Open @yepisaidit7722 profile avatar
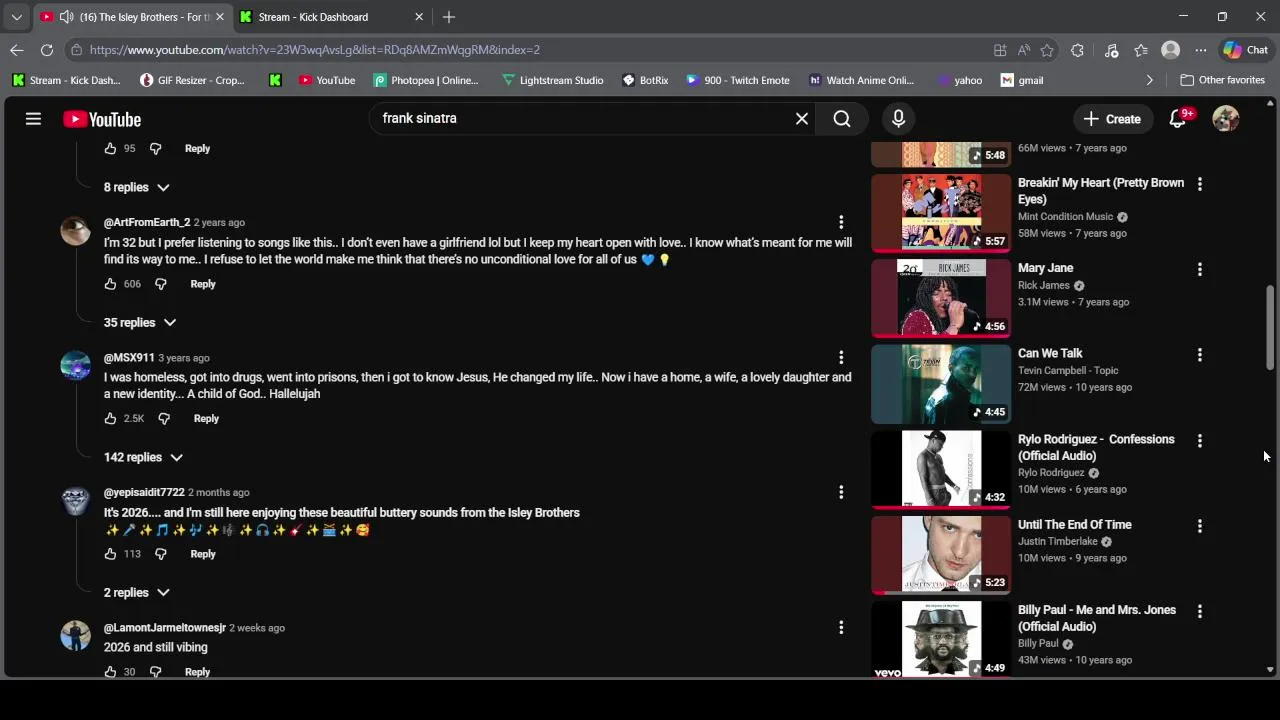The height and width of the screenshot is (720, 1280). pyautogui.click(x=75, y=501)
